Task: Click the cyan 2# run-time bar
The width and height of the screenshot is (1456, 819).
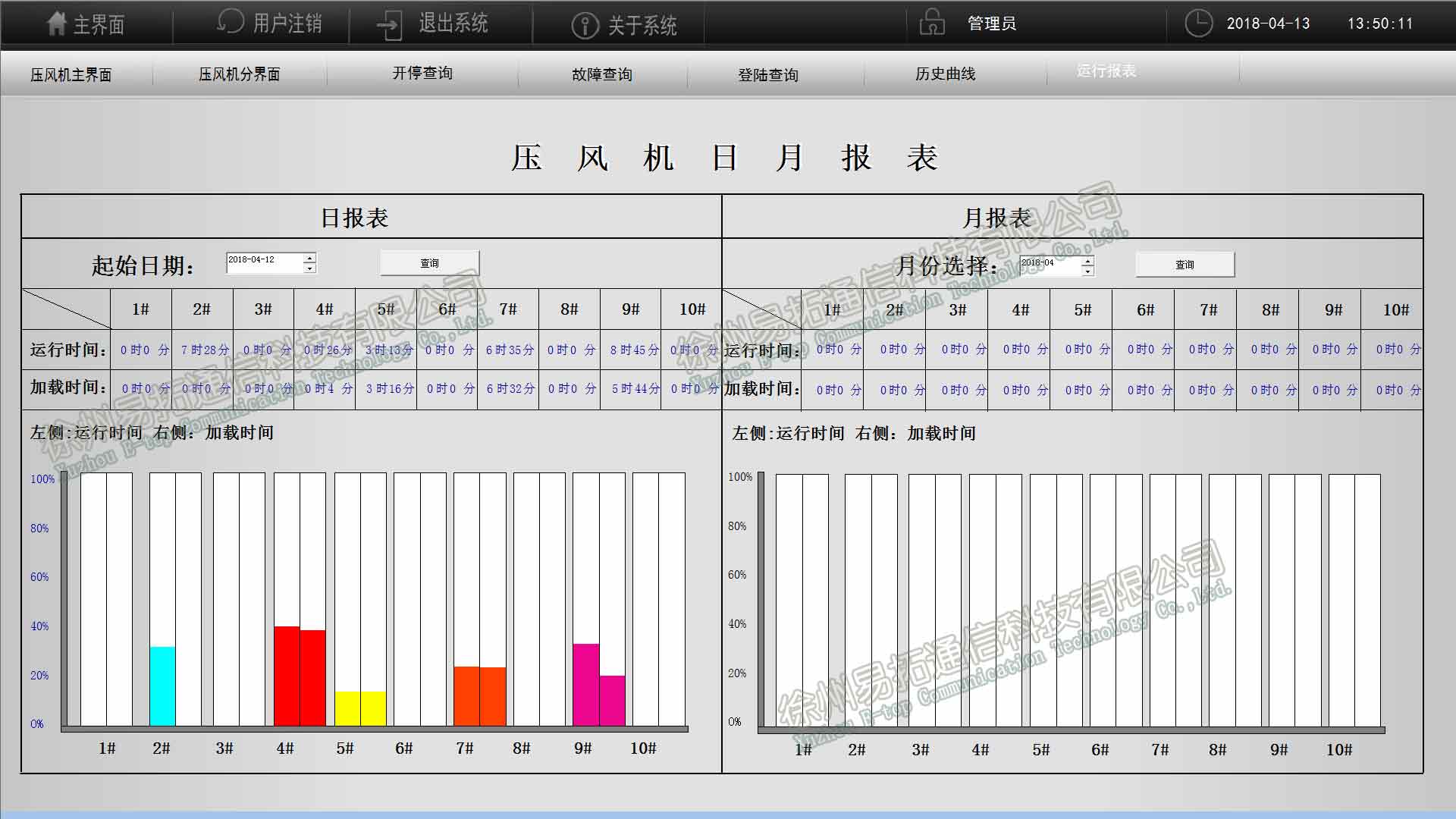Action: coord(162,686)
